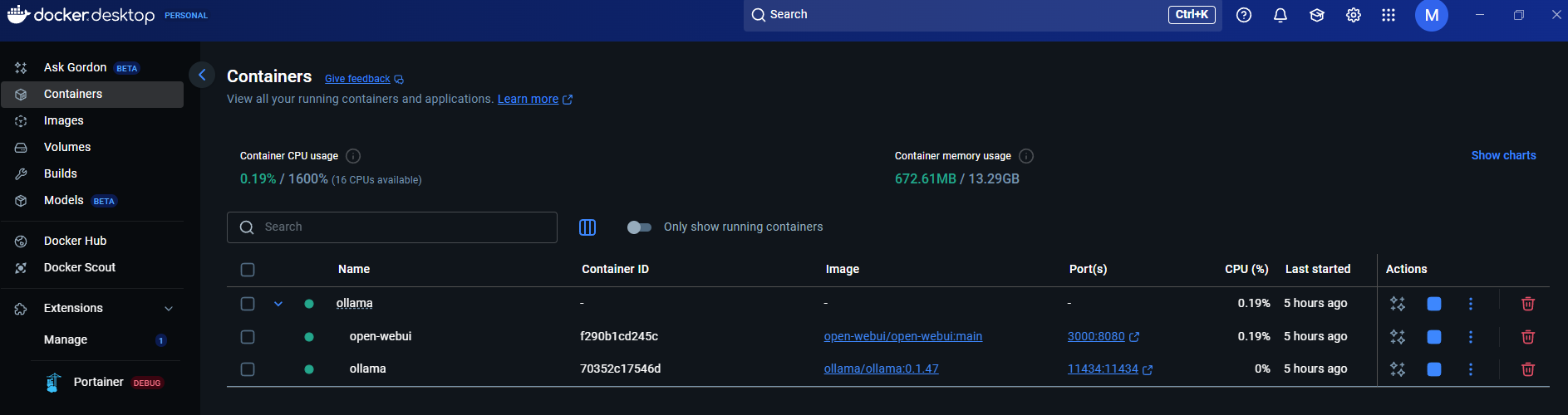Open image link ollama/ollama:0.1.47
Screen dimensions: 1568x415
881,369
